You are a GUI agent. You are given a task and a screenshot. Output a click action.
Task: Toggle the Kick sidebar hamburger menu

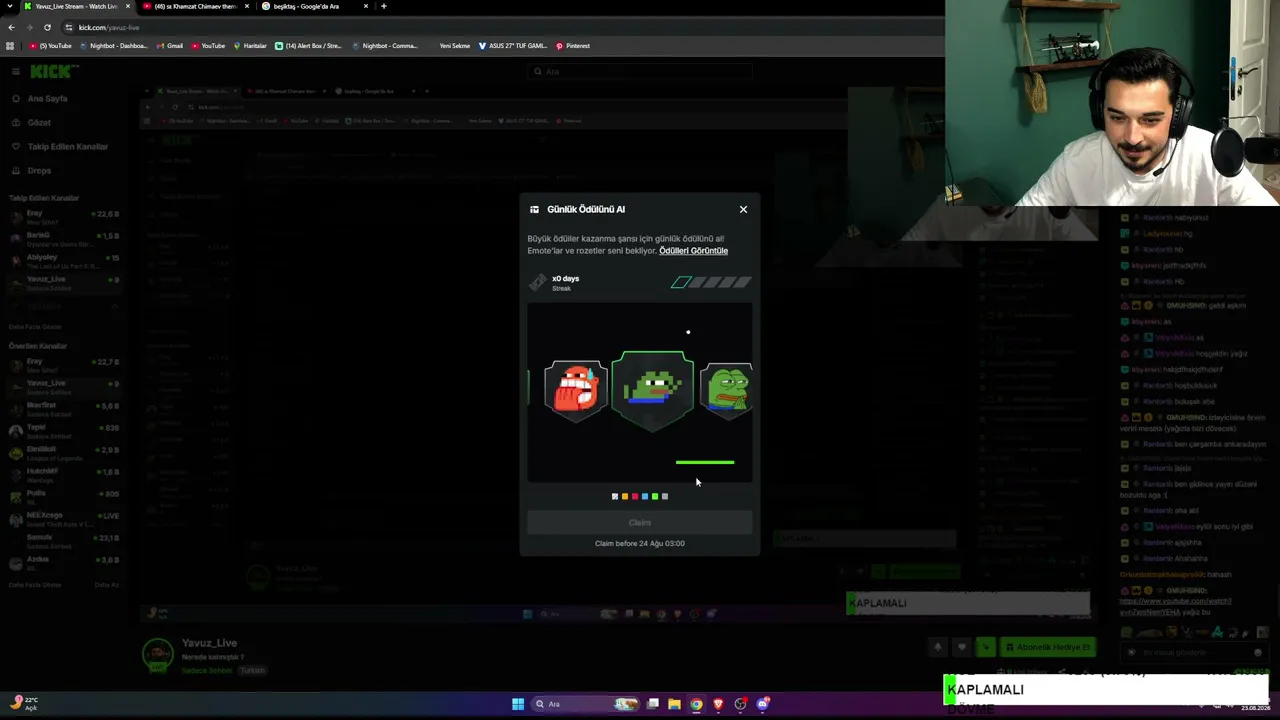16,71
